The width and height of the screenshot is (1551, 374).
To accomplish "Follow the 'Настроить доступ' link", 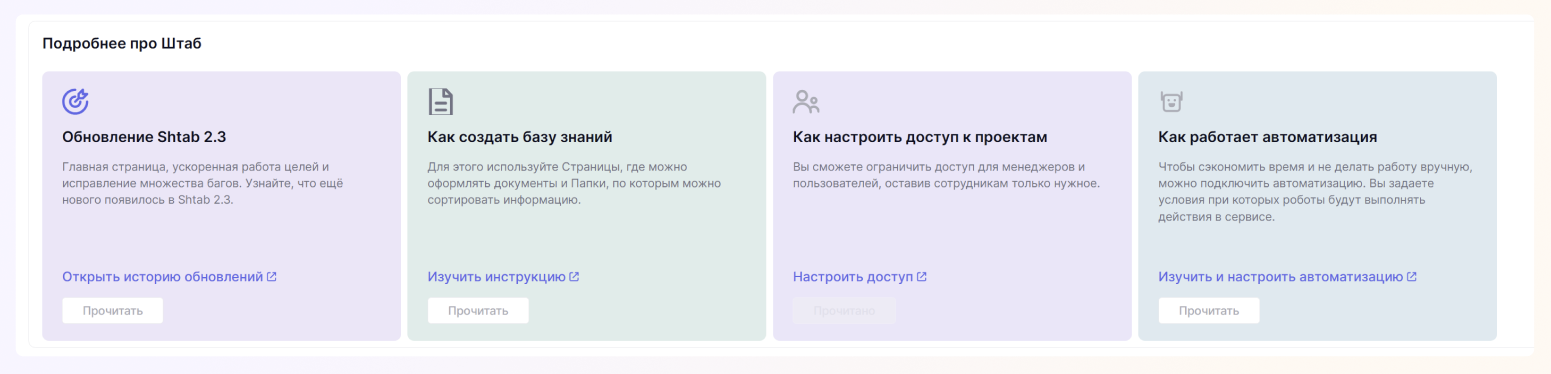I will 853,277.
